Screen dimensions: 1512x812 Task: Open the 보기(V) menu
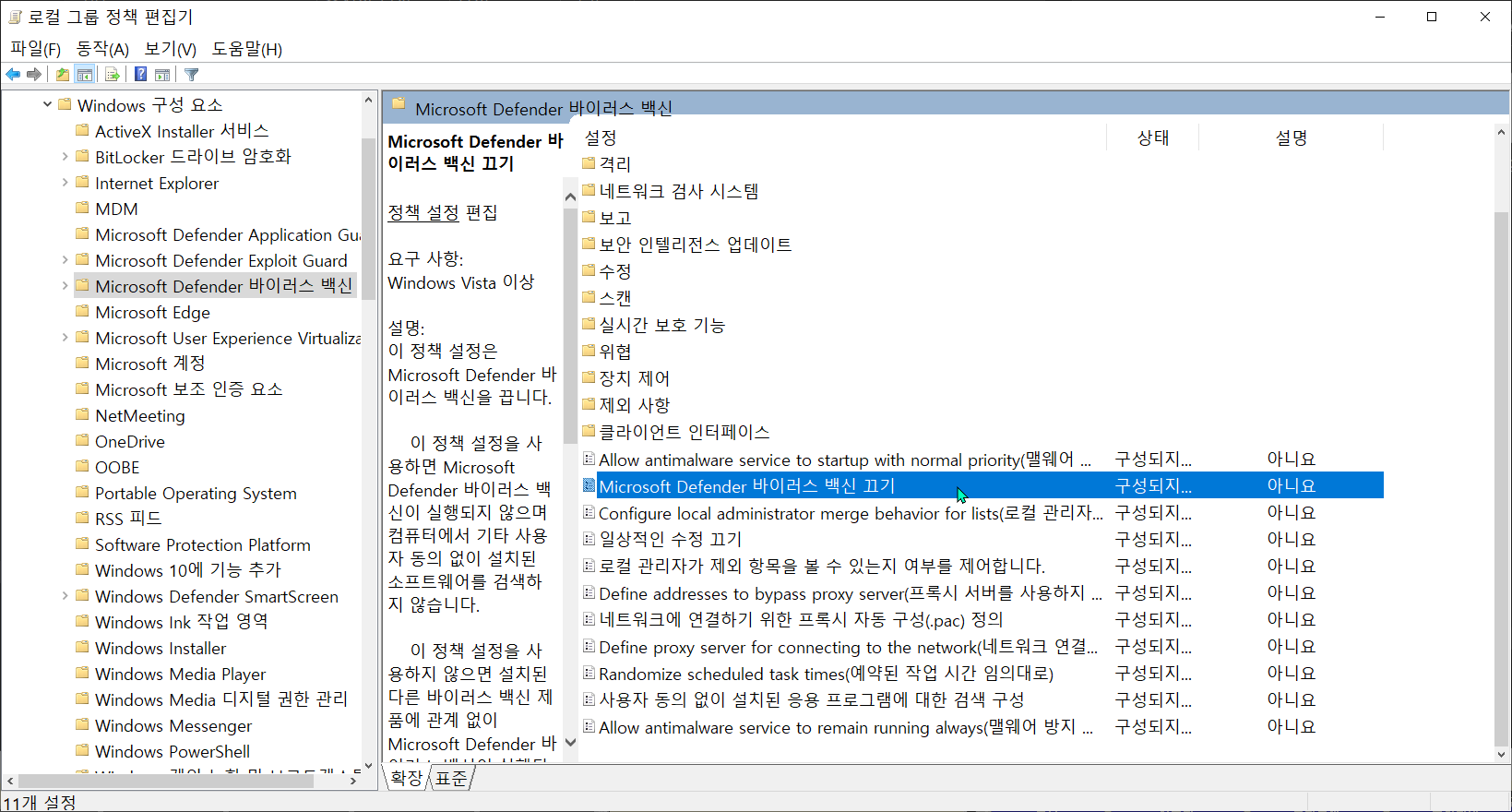[171, 49]
